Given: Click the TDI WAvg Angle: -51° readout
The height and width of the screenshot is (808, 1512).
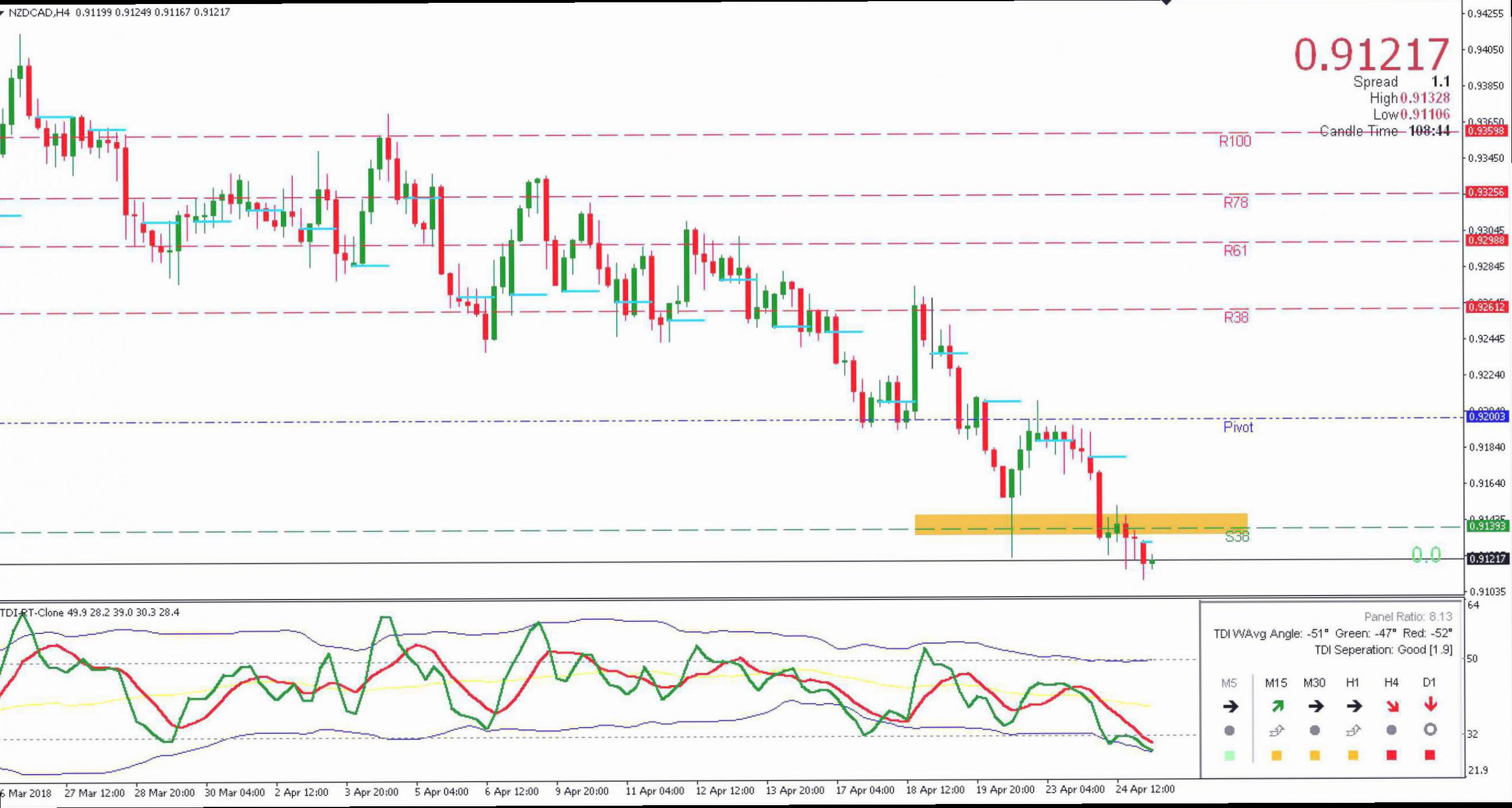Looking at the screenshot, I should click(x=1271, y=634).
